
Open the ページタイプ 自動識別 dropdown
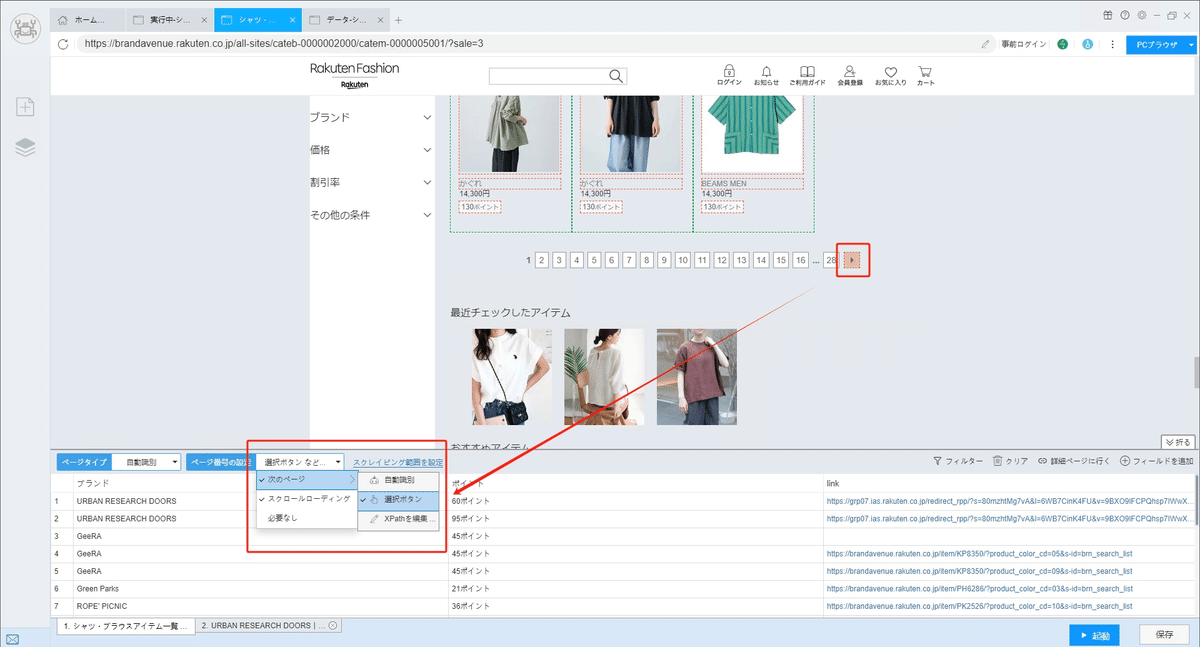147,462
